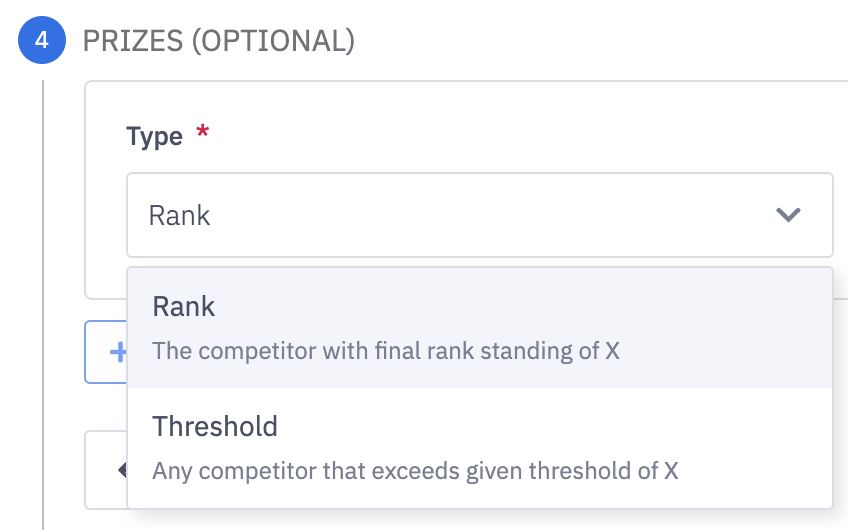Click the X in Threshold description
Image resolution: width=848 pixels, height=530 pixels.
click(x=672, y=470)
